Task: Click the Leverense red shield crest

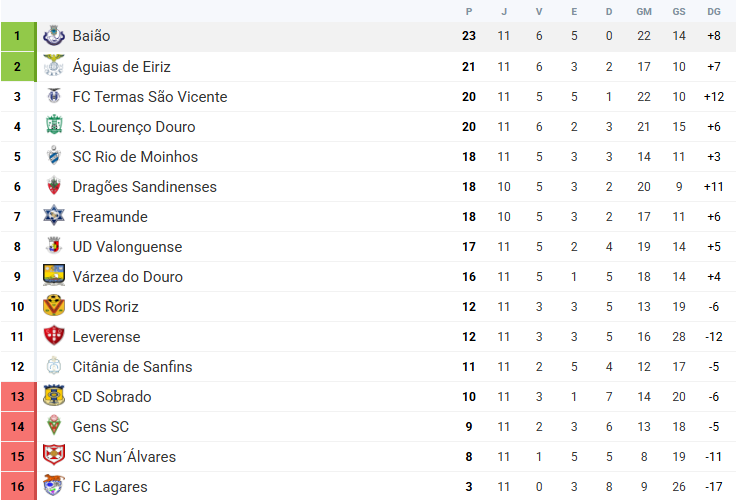Action: click(x=54, y=336)
